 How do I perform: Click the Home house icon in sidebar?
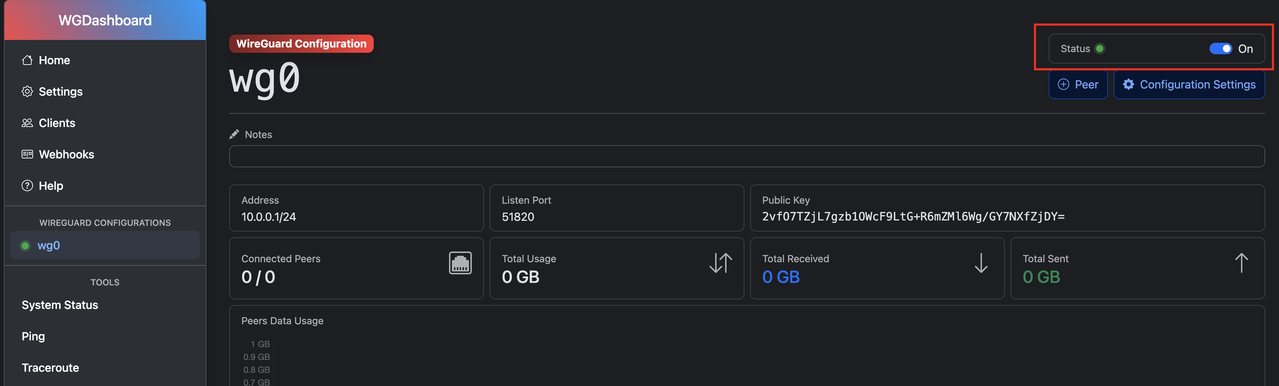(x=28, y=60)
